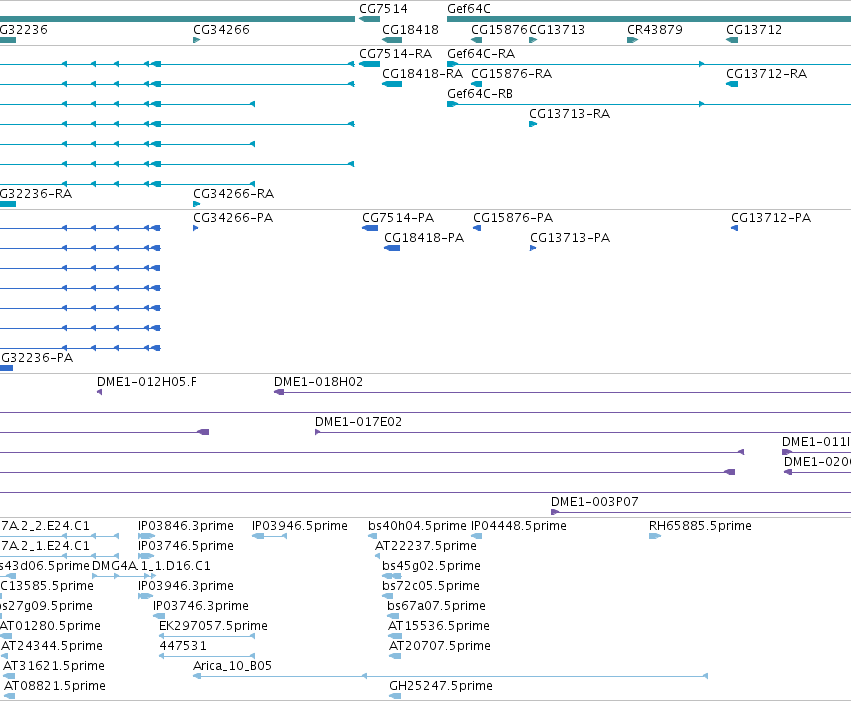Viewport: 851px width, 701px height.
Task: Click the IP03946.3prime EST label
Action: click(186, 586)
